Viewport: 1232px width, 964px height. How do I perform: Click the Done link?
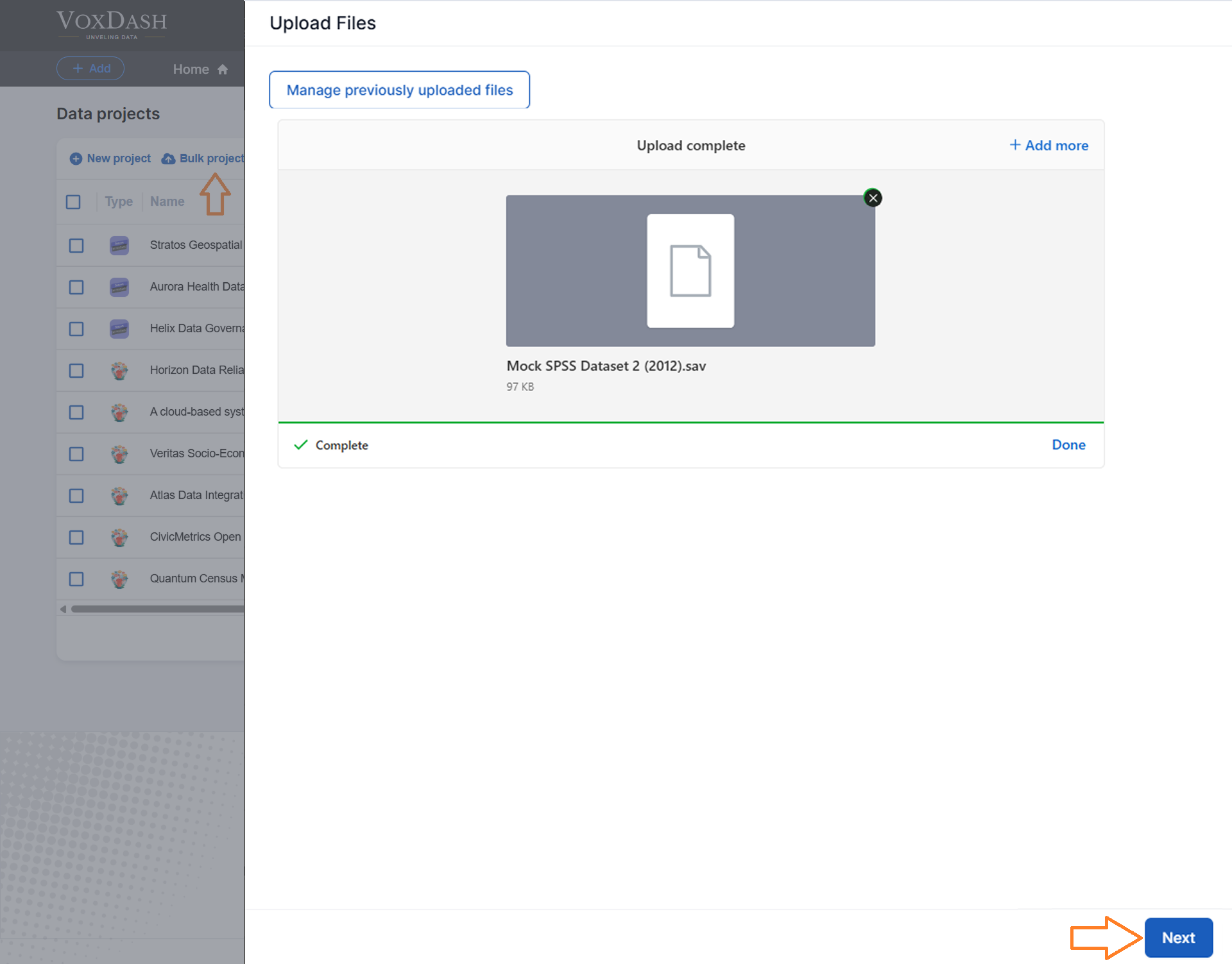[x=1068, y=445]
